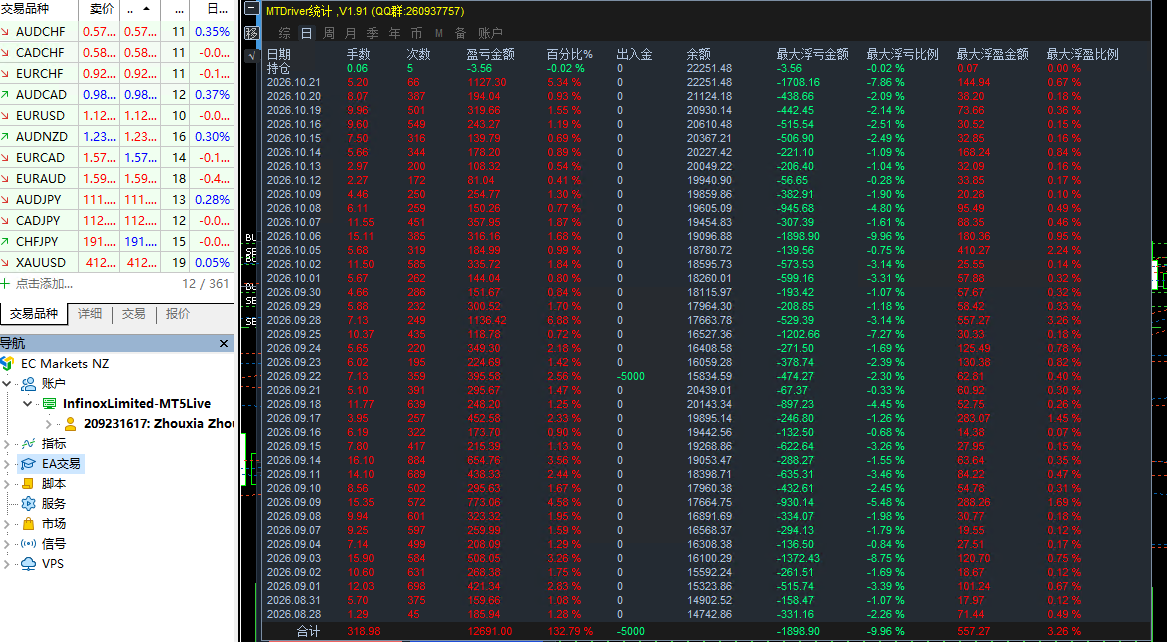Viewport: 1167px width, 642px height.
Task: Expand the 脚本 scripts node
Action: click(7, 484)
